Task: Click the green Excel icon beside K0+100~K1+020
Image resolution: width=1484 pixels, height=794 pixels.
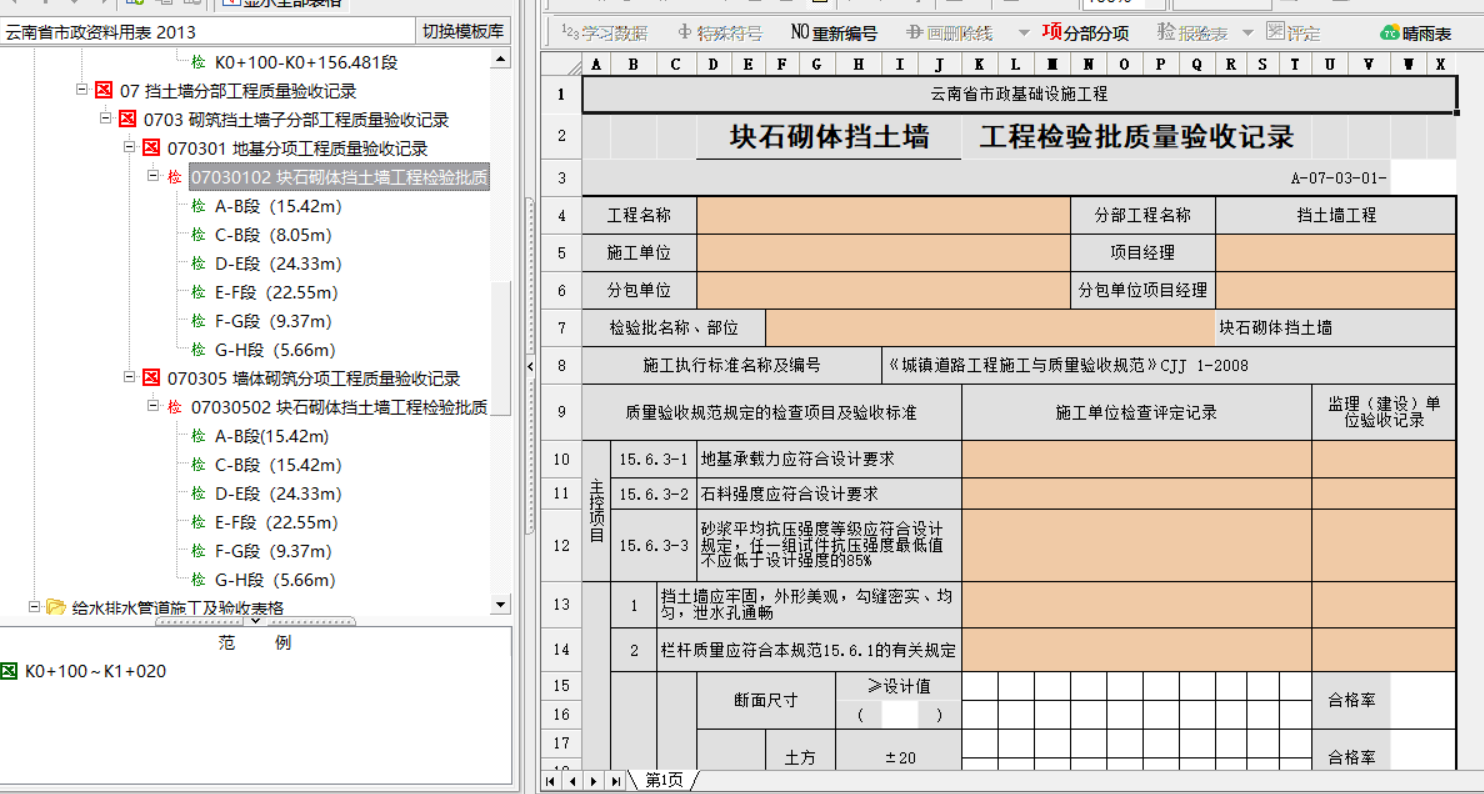Action: [x=9, y=671]
